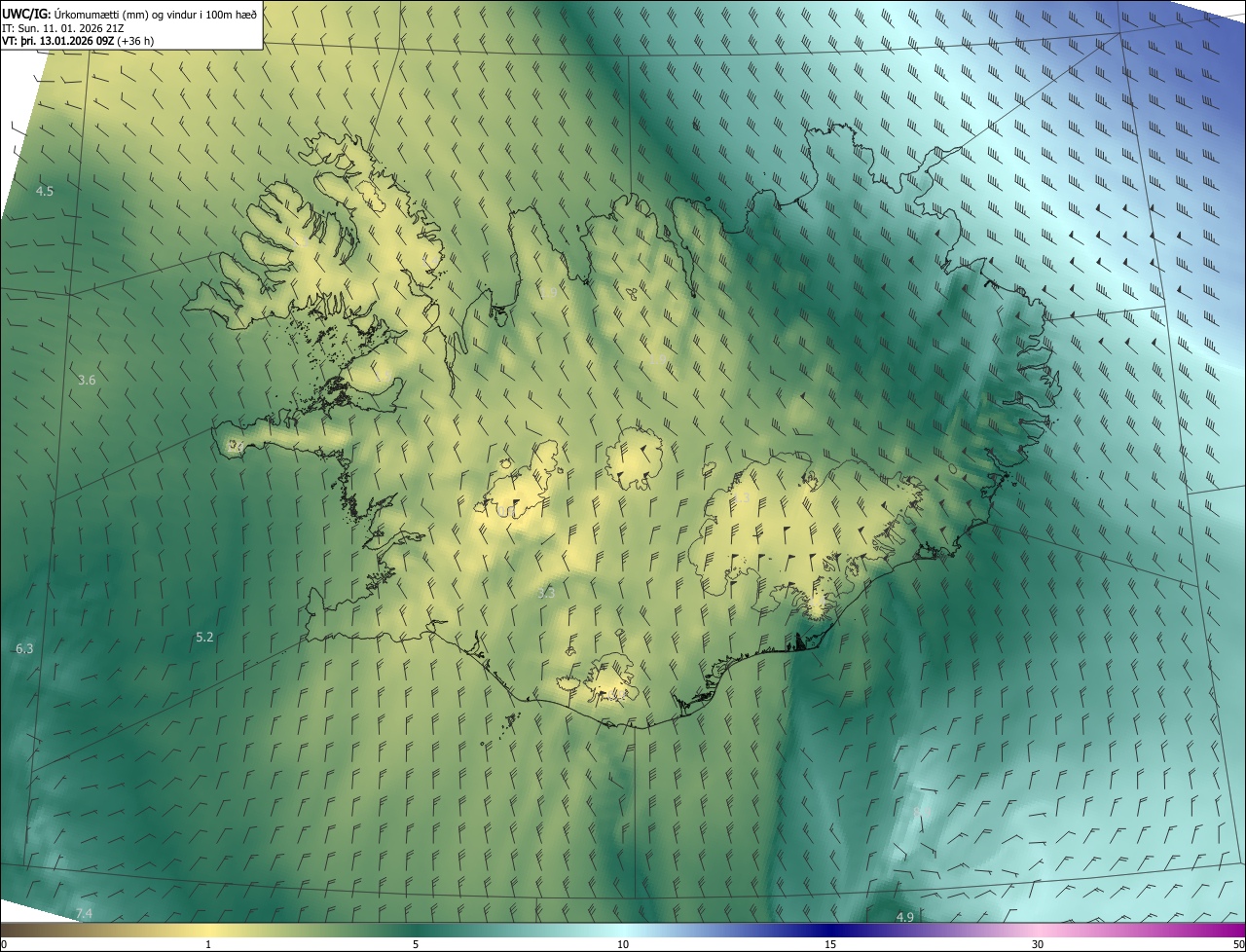Click the '50' tick label on the color scale
Viewport: 1246px width, 952px height.
tap(1238, 944)
